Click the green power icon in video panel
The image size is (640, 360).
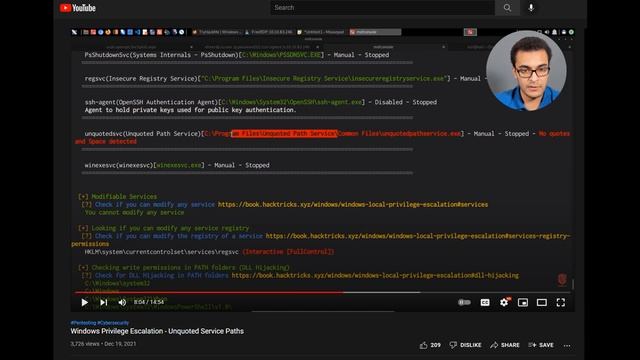click(571, 32)
